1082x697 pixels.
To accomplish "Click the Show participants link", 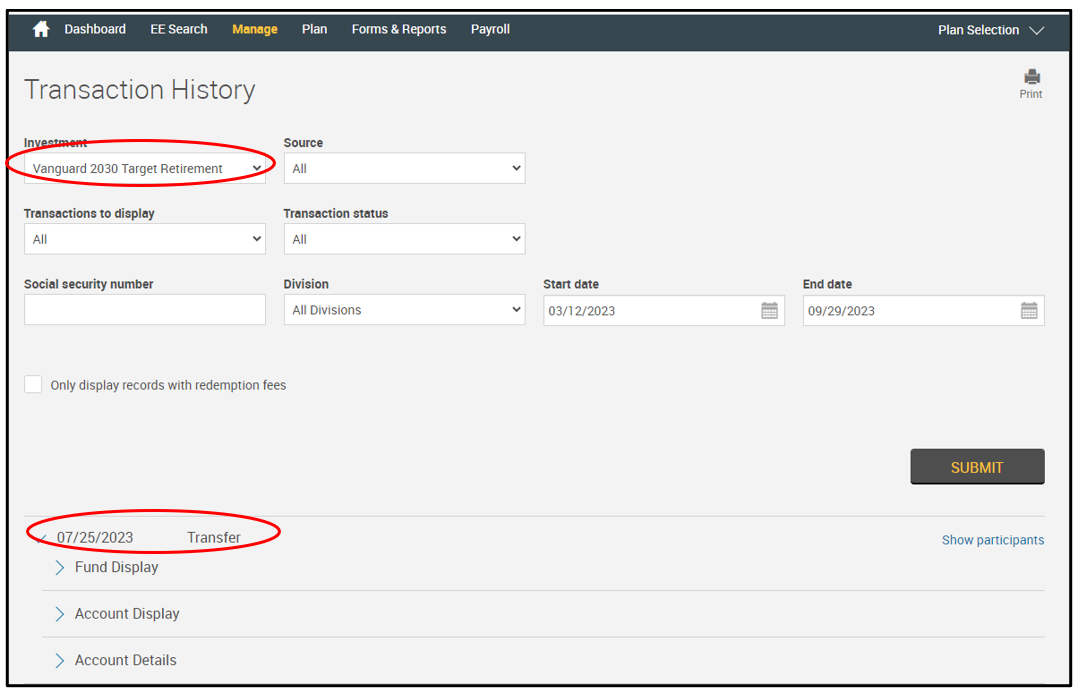I will click(x=992, y=540).
